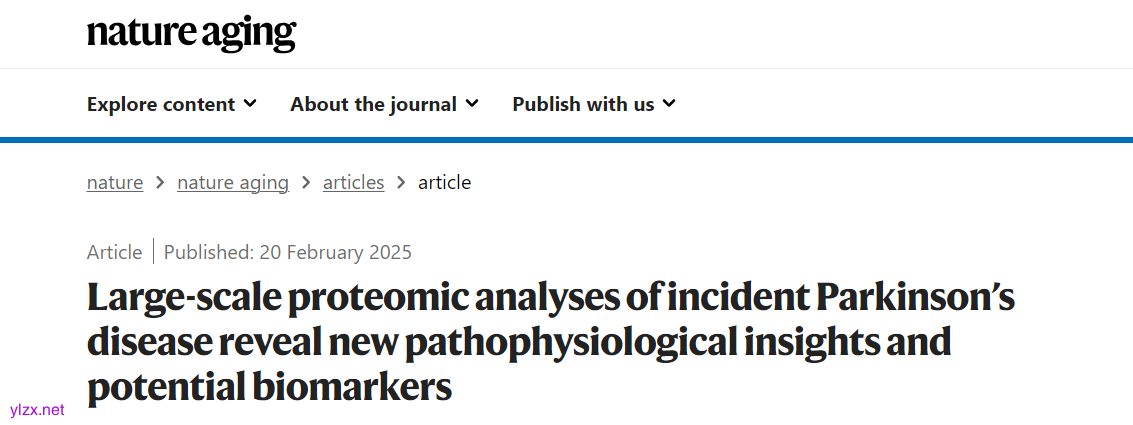Expand the Publish with us chevron
1133x425 pixels.
coord(669,103)
